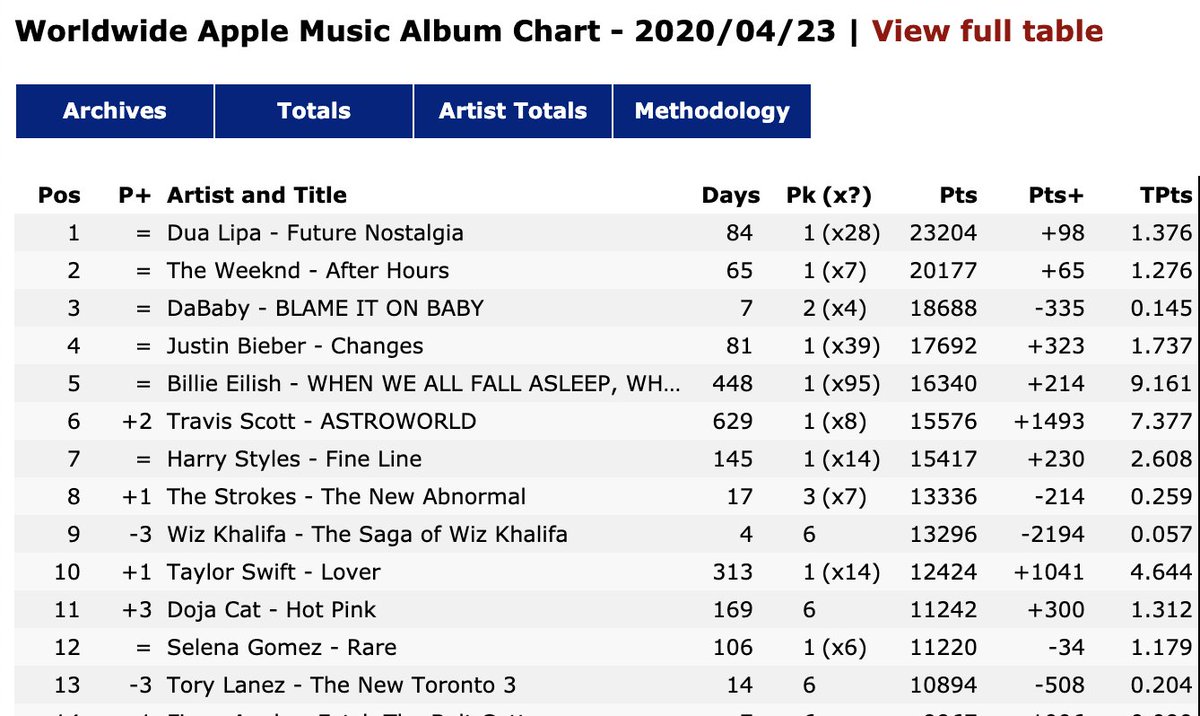Click the Days column header
The width and height of the screenshot is (1200, 716).
(731, 195)
